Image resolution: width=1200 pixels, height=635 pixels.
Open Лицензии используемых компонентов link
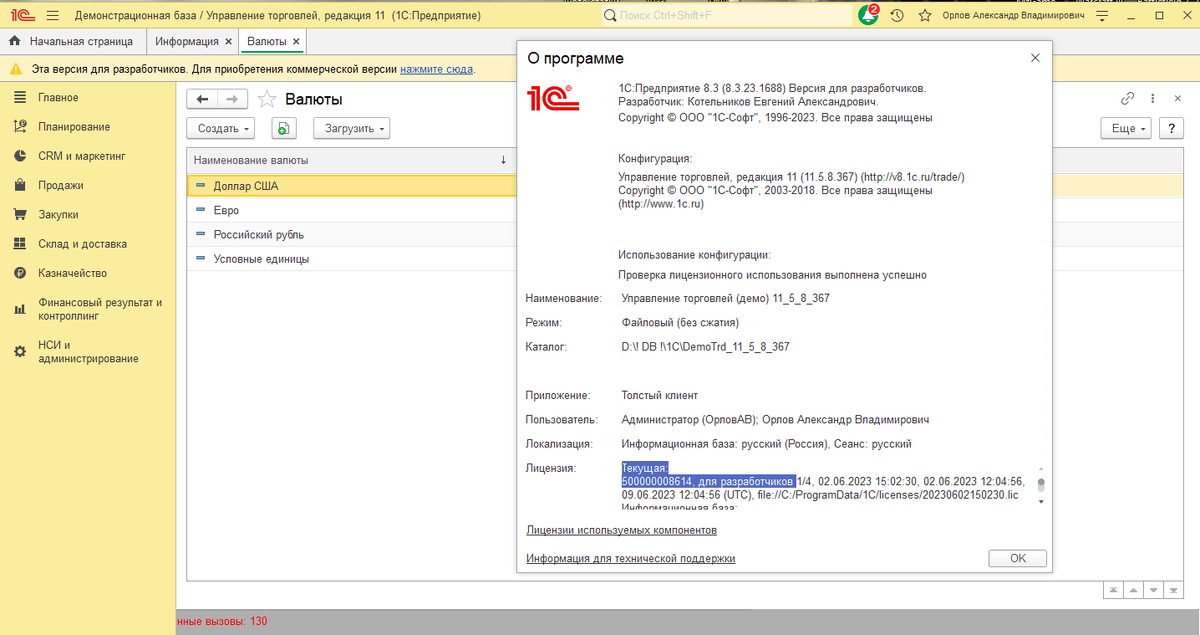tap(621, 529)
